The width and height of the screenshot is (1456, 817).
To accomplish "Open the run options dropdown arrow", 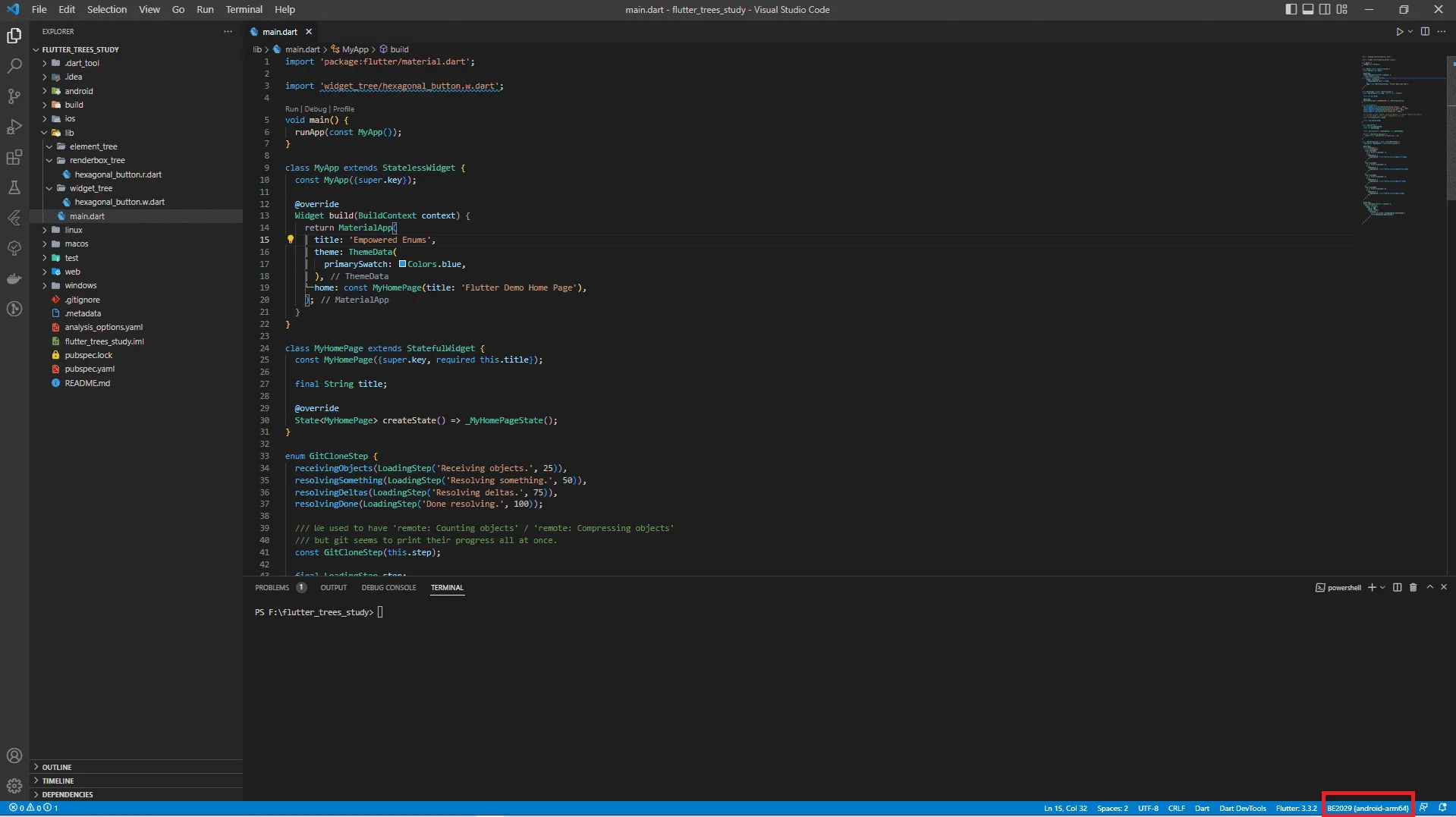I will 1410,32.
